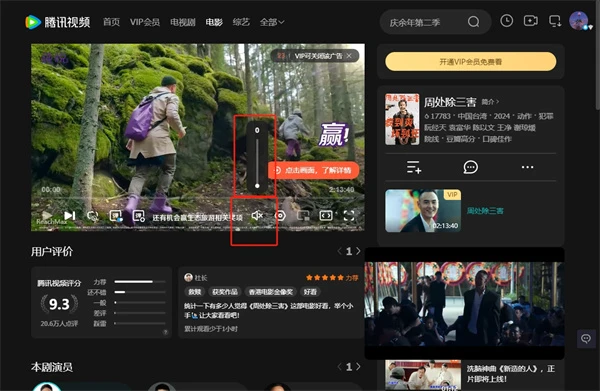Click the Tencent Video logo

[57, 22]
